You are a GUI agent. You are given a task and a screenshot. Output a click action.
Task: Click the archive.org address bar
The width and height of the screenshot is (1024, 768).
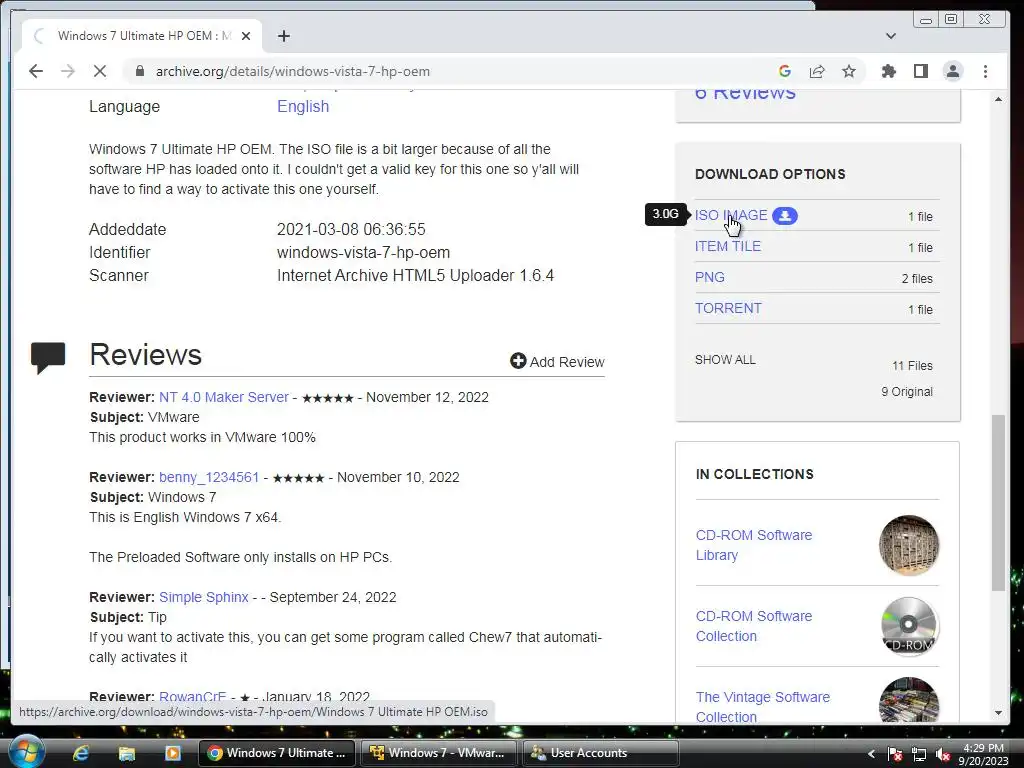pos(451,71)
